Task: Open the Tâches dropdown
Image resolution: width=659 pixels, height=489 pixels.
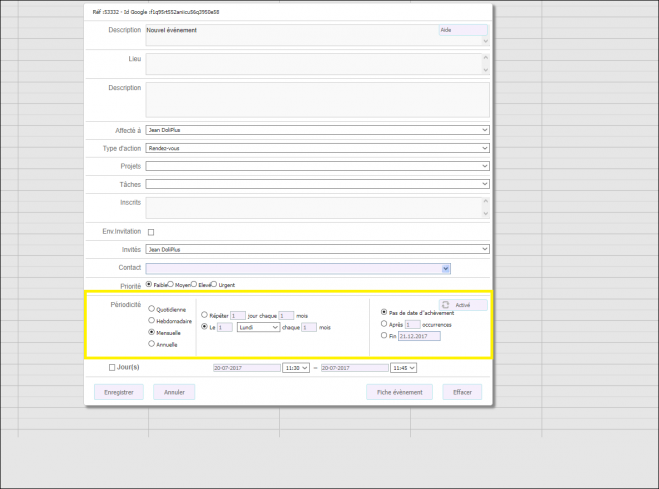Action: click(x=317, y=184)
